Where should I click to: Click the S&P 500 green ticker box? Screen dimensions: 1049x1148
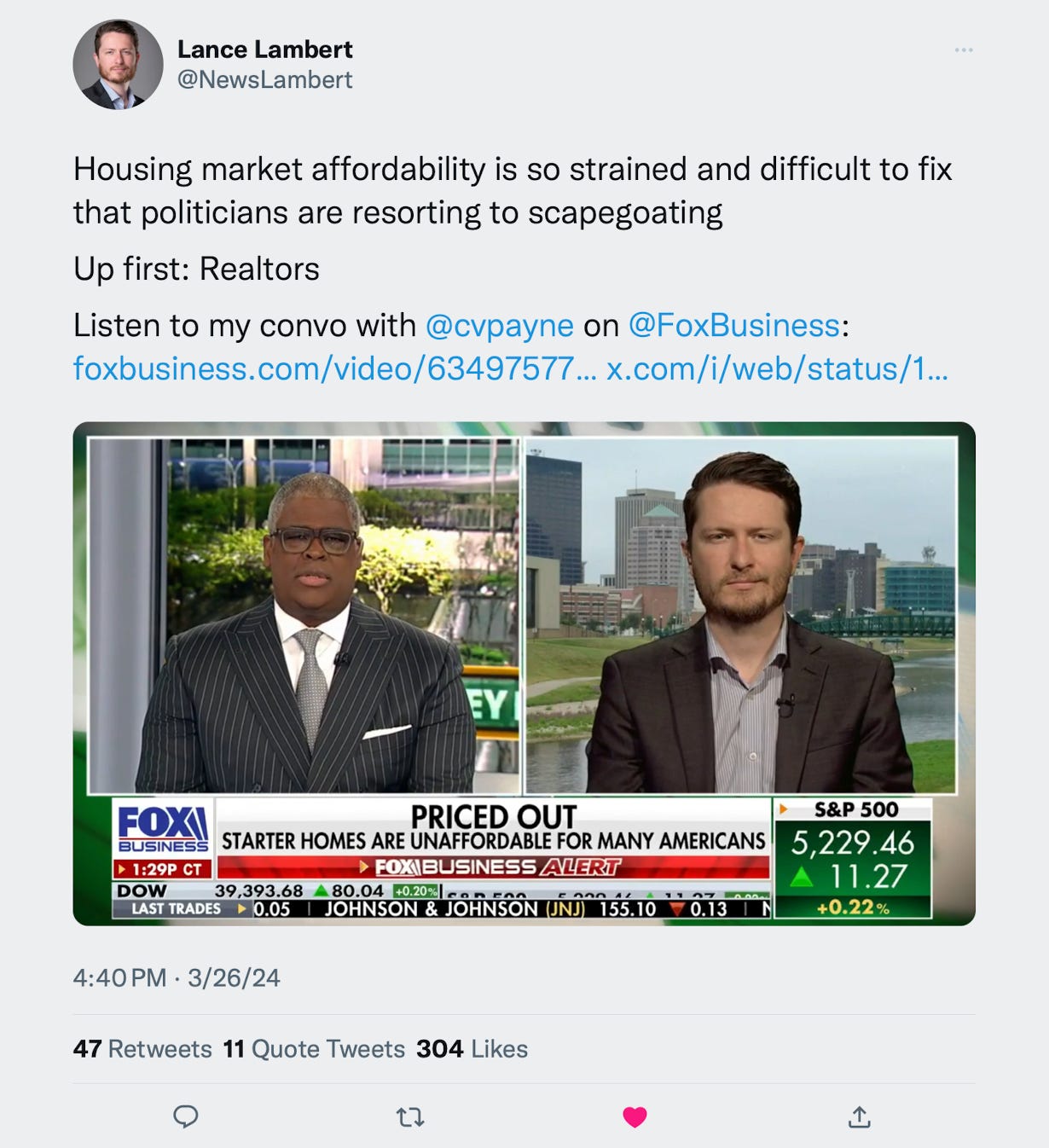coord(852,859)
